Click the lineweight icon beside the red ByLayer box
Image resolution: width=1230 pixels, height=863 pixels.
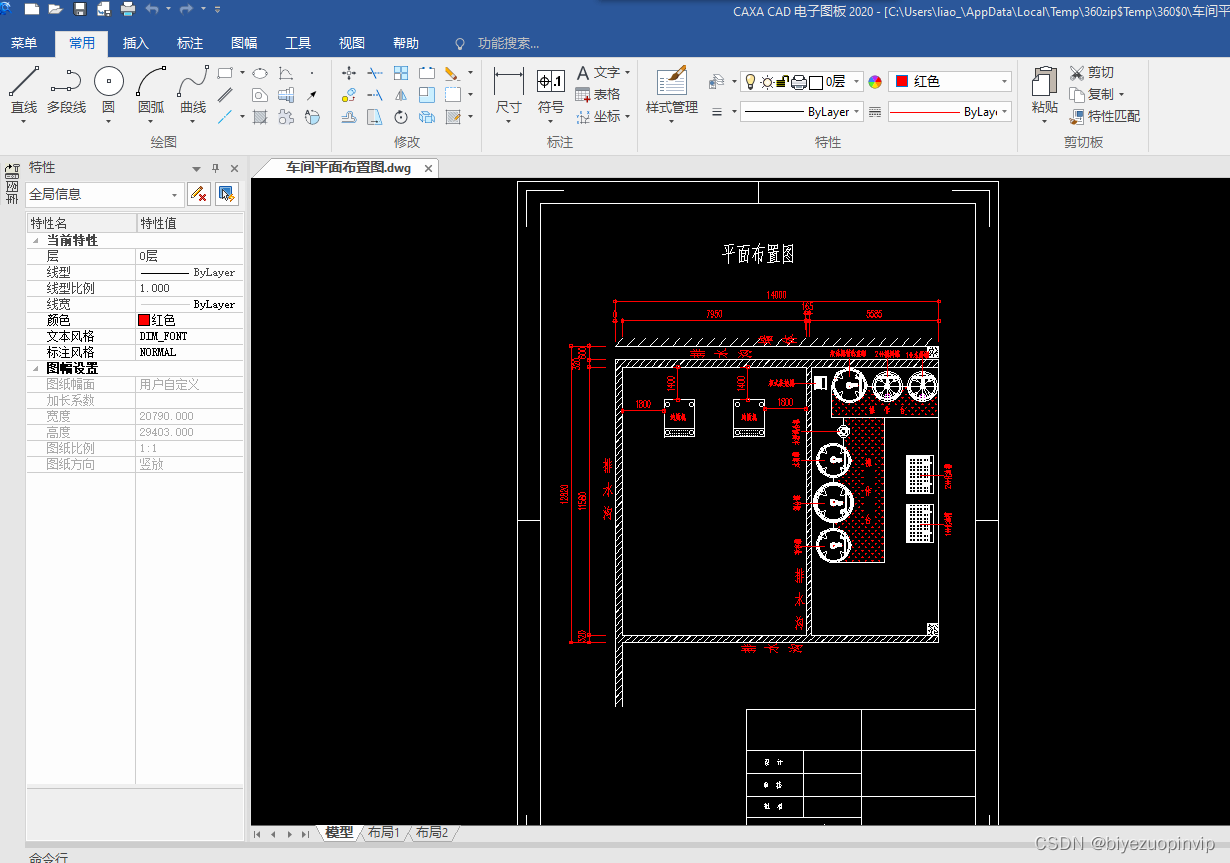pos(875,112)
